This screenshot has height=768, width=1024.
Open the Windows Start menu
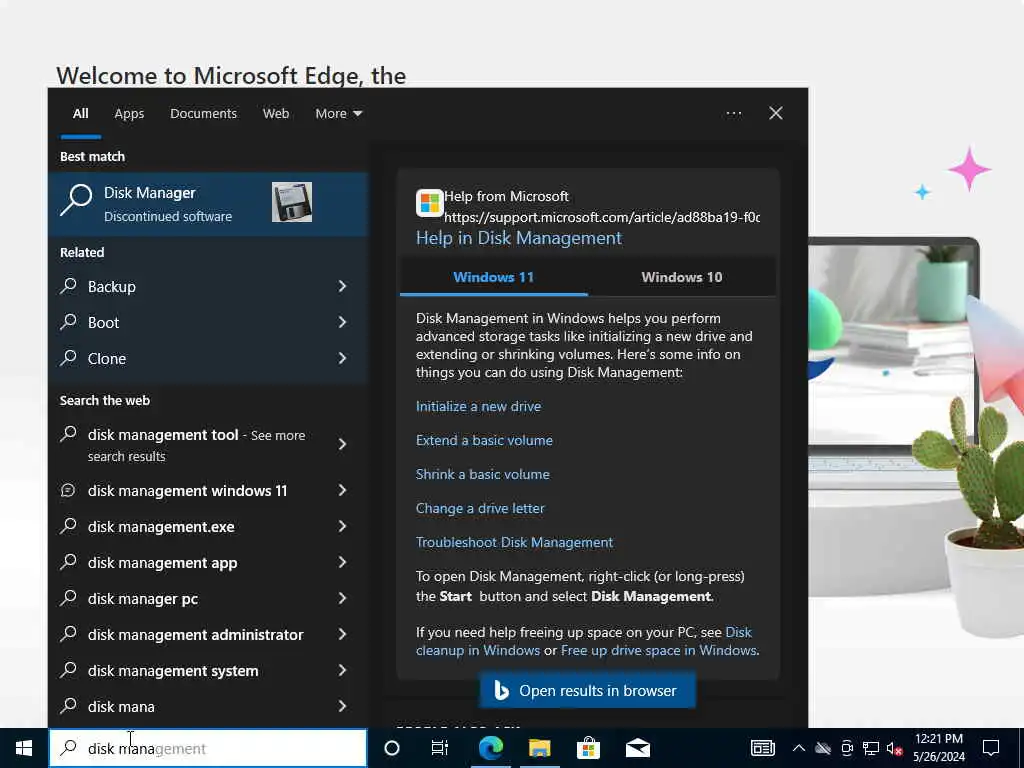pos(24,748)
